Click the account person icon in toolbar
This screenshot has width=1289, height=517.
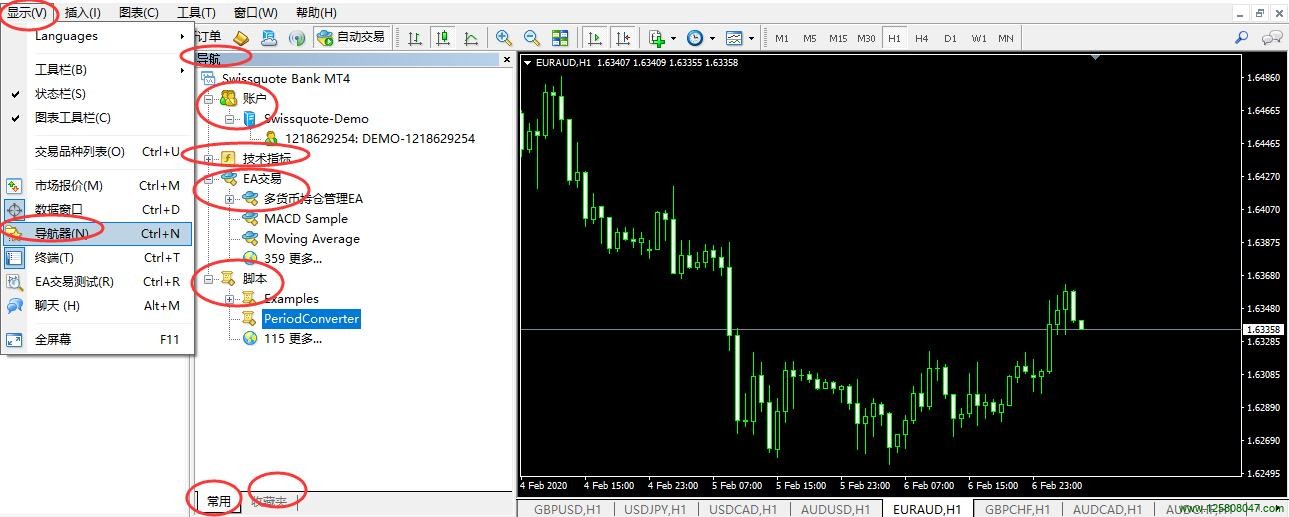(269, 38)
